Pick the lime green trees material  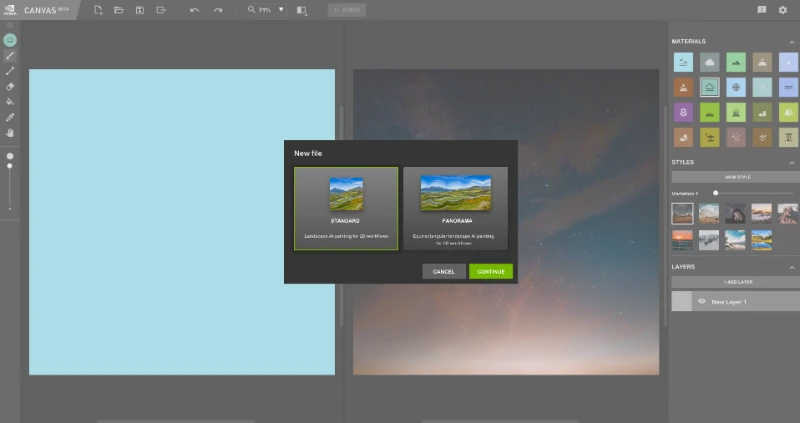pyautogui.click(x=789, y=112)
